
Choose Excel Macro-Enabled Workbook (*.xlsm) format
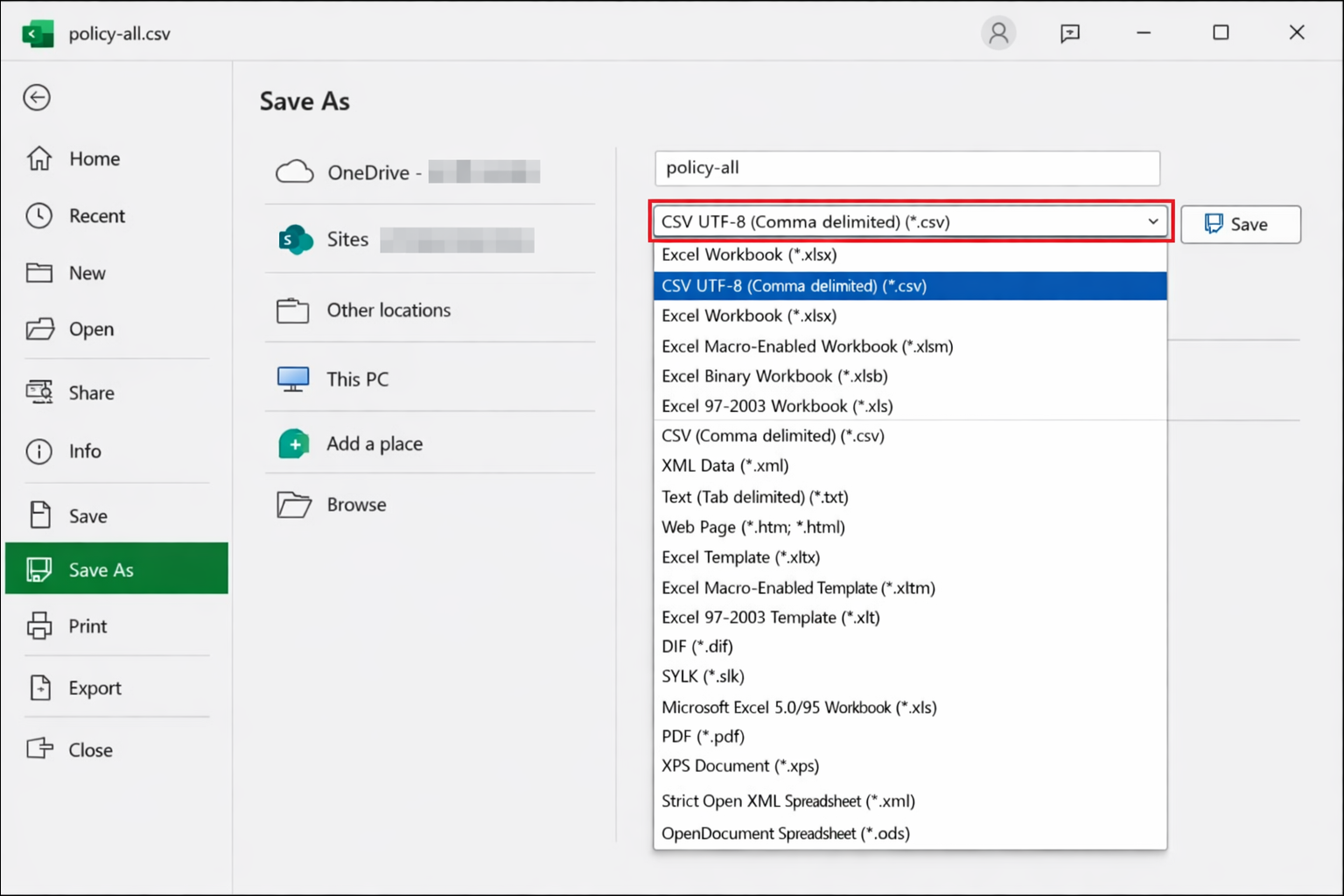coord(910,346)
